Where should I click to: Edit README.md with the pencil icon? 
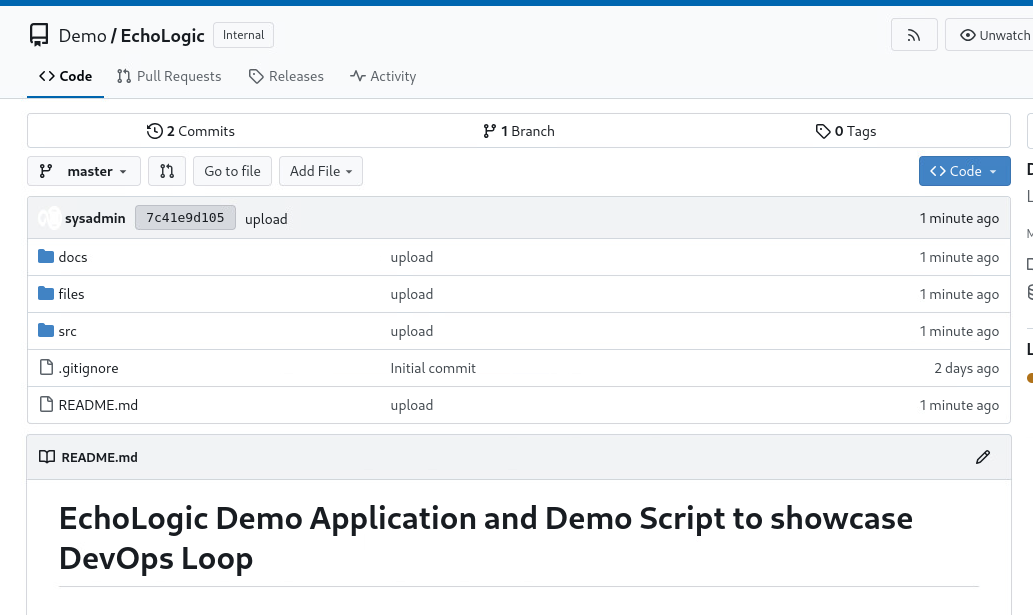pyautogui.click(x=983, y=457)
